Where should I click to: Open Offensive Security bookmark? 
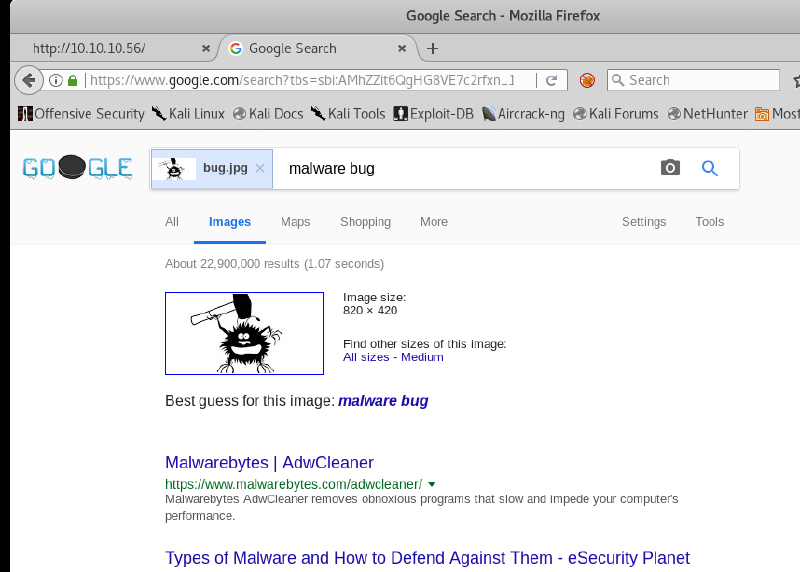[x=81, y=113]
